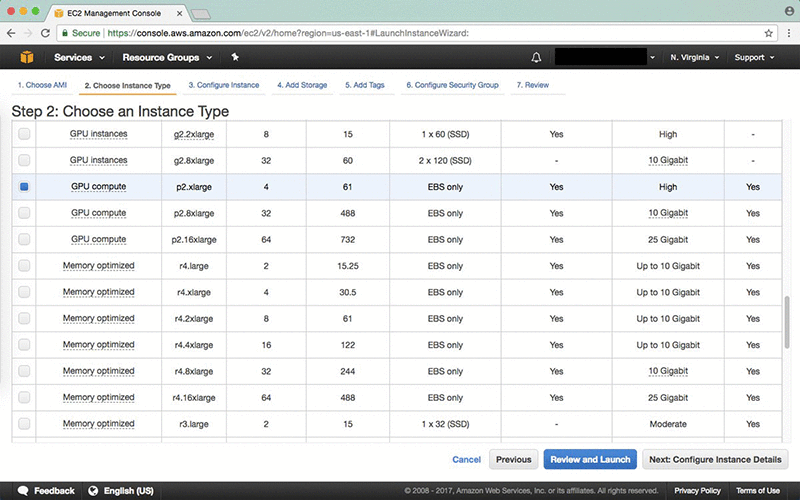Click 25 Gigabit in p2.16xlarge row
The height and width of the screenshot is (500, 800).
[x=668, y=239]
